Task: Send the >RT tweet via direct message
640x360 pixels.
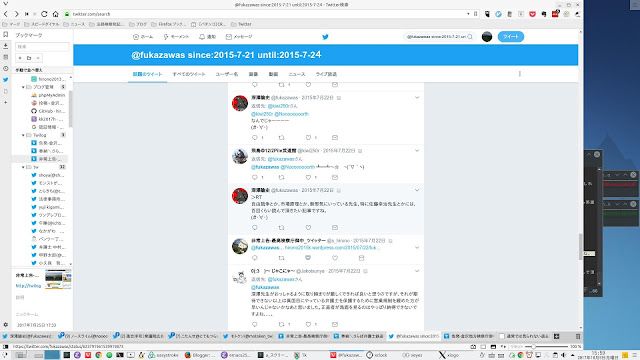Action: 335,227
